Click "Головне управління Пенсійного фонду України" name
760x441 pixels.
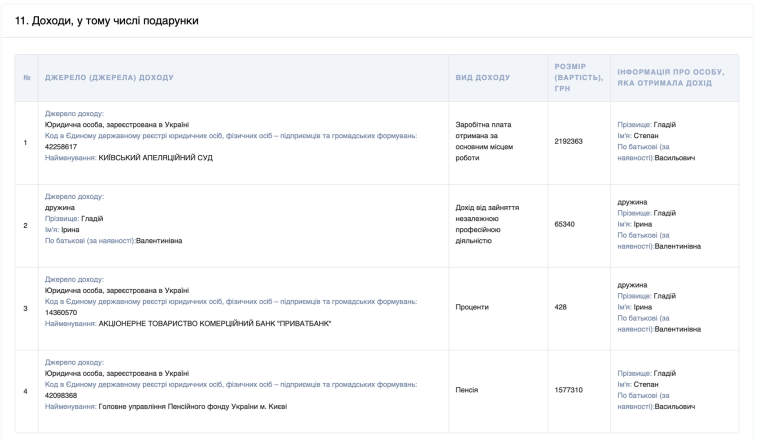[x=192, y=406]
